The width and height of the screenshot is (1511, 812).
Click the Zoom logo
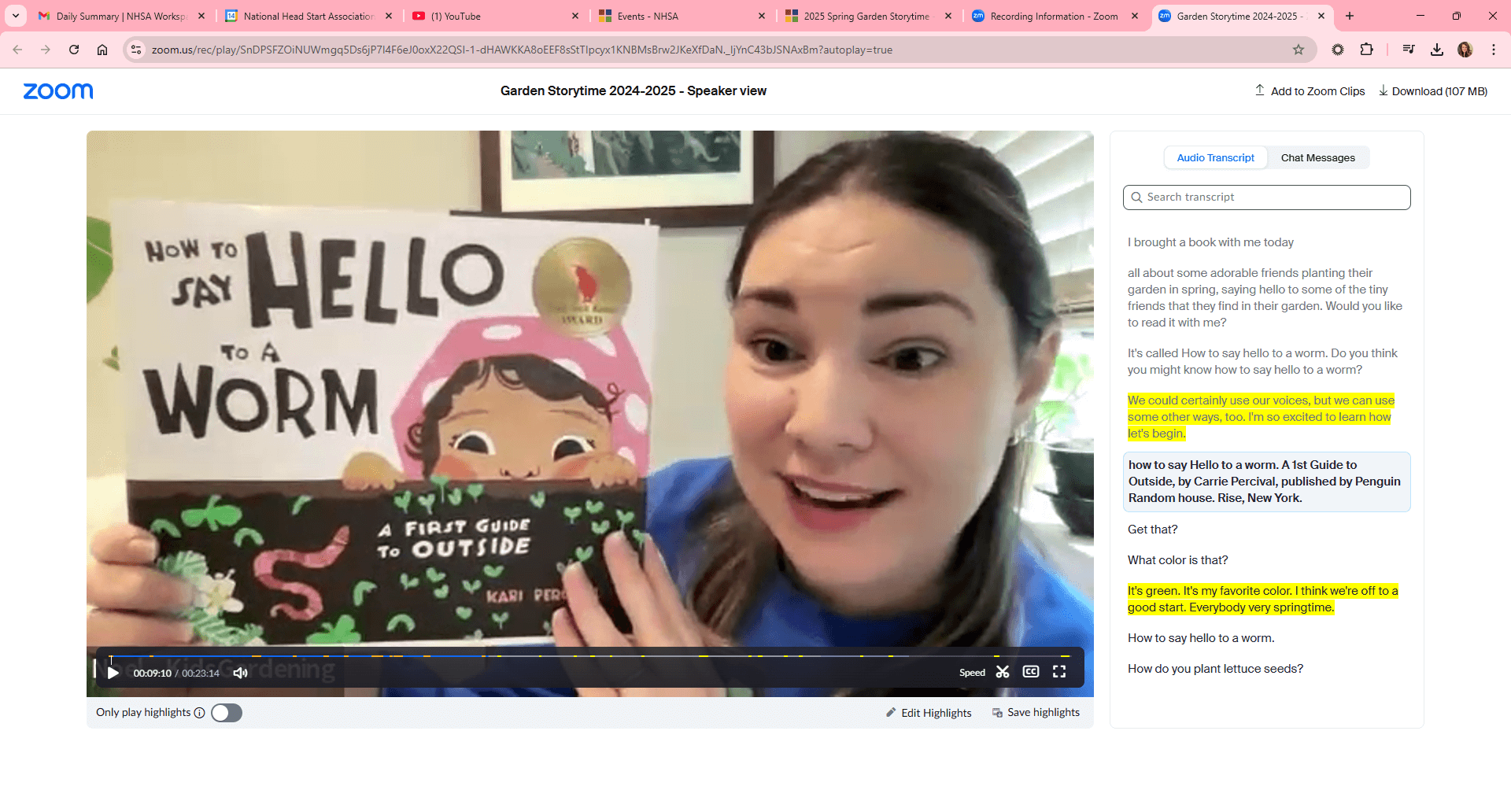click(x=57, y=90)
